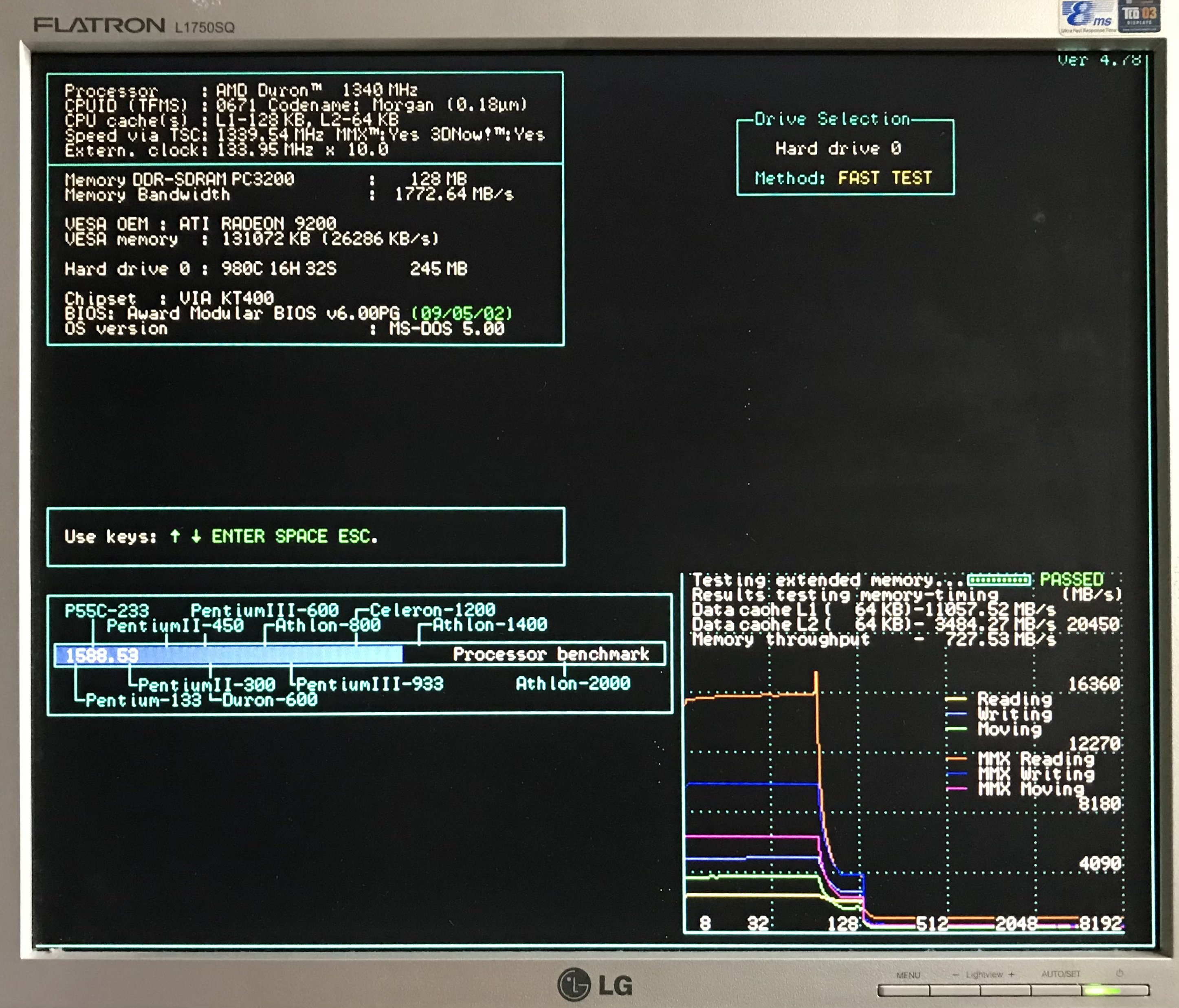Click the green BIOS date 09/05/02
Image resolution: width=1179 pixels, height=1008 pixels.
(462, 313)
